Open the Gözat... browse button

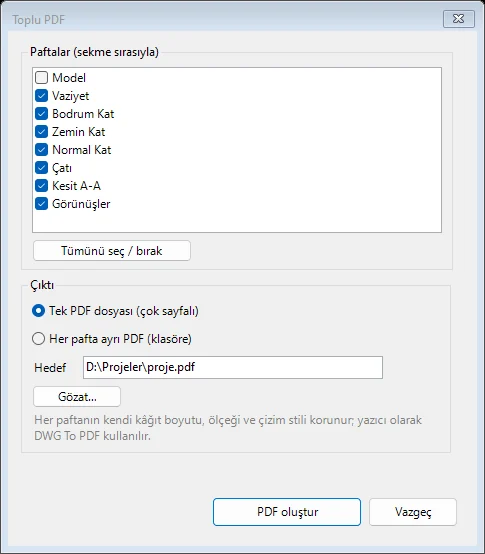tap(77, 397)
